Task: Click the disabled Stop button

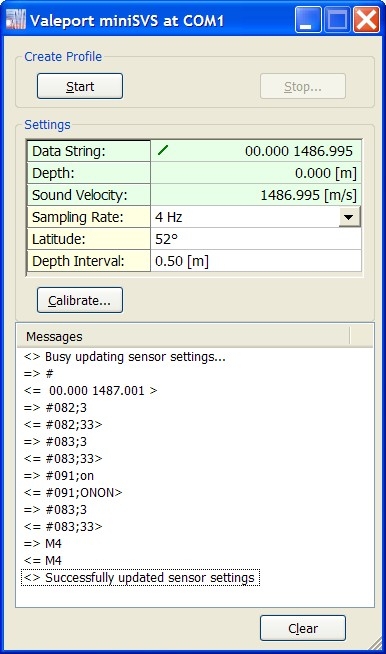Action: (x=303, y=86)
